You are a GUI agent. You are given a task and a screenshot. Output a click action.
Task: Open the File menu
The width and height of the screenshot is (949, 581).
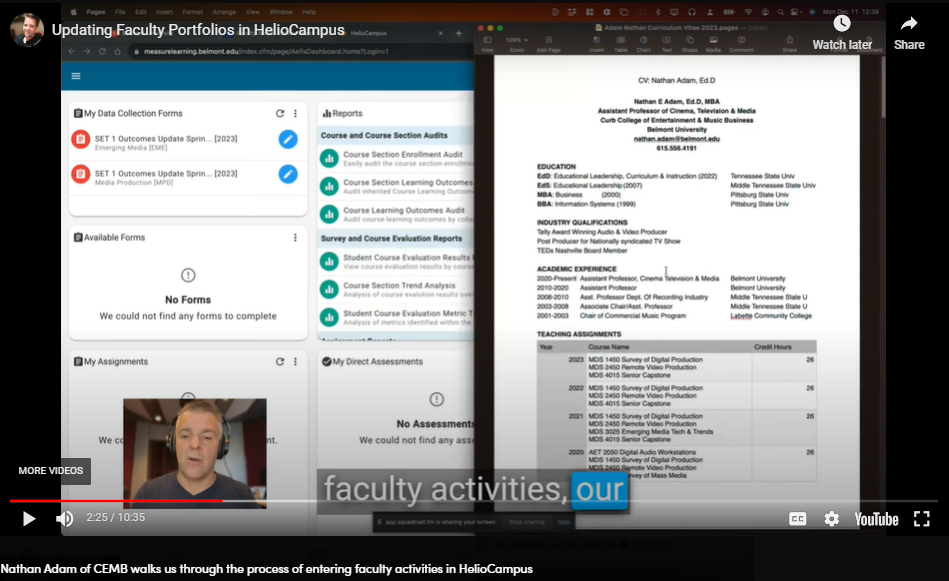[120, 11]
